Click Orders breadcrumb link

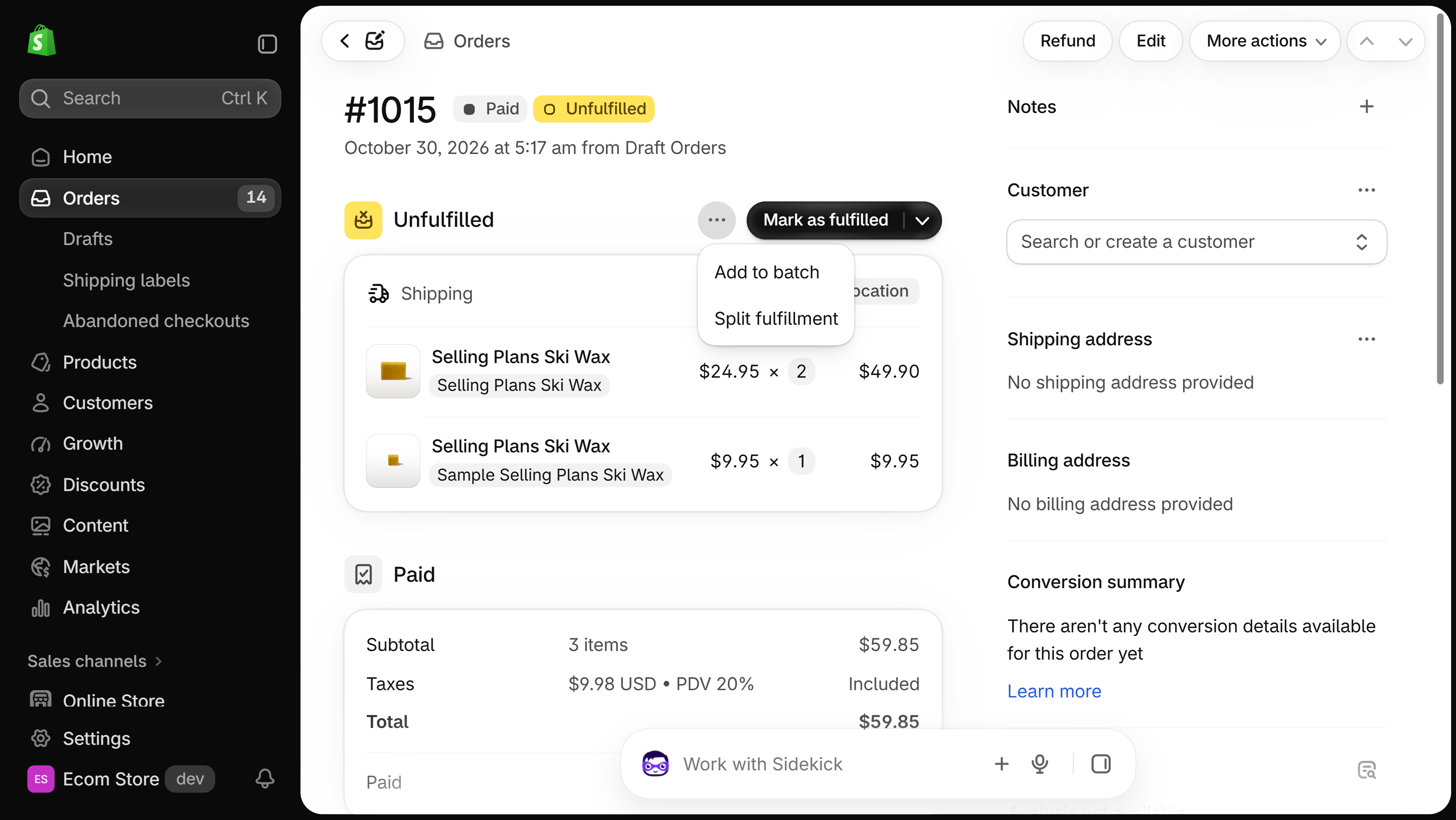pyautogui.click(x=482, y=41)
